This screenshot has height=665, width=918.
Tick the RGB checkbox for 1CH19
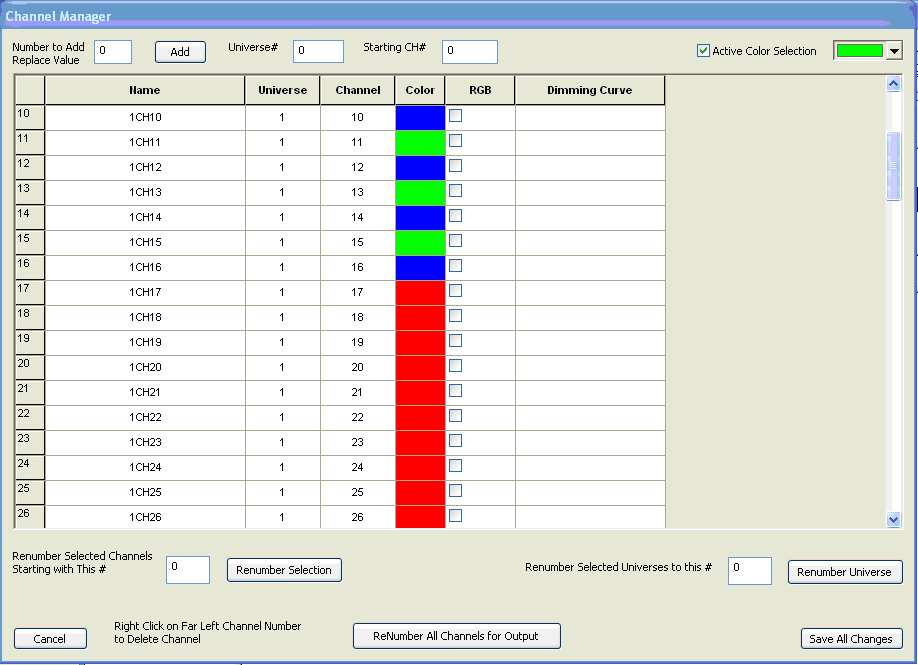tap(455, 341)
